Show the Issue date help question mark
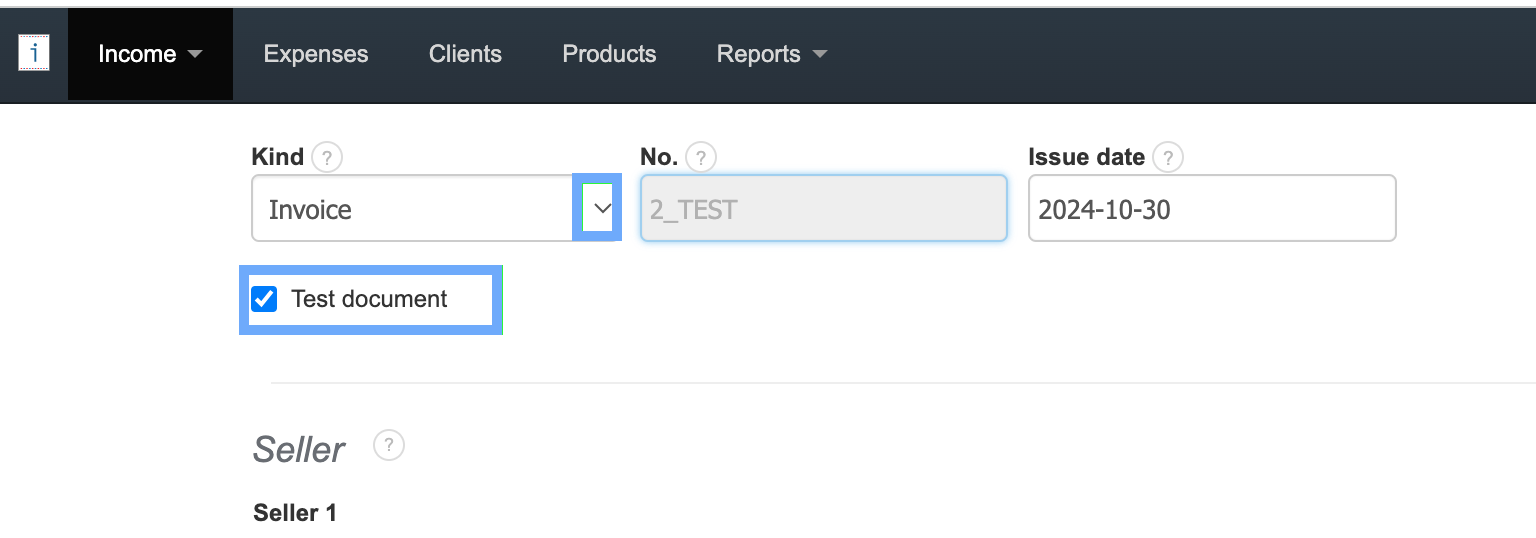Screen dimensions: 1536x538 1168,157
